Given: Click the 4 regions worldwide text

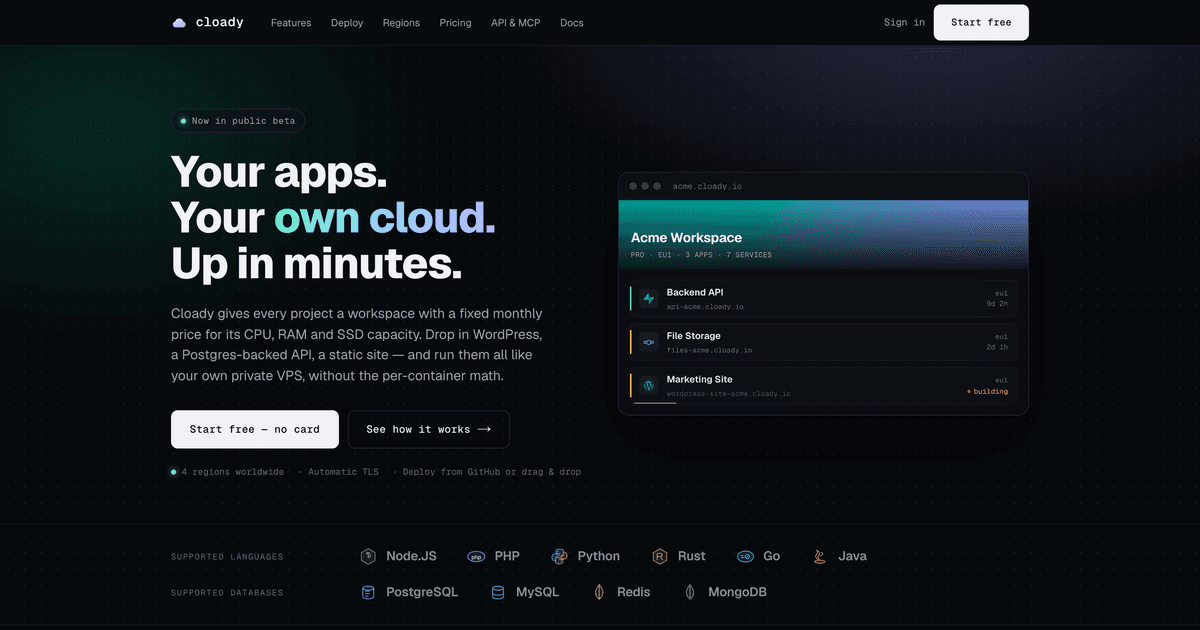Looking at the screenshot, I should pyautogui.click(x=232, y=472).
